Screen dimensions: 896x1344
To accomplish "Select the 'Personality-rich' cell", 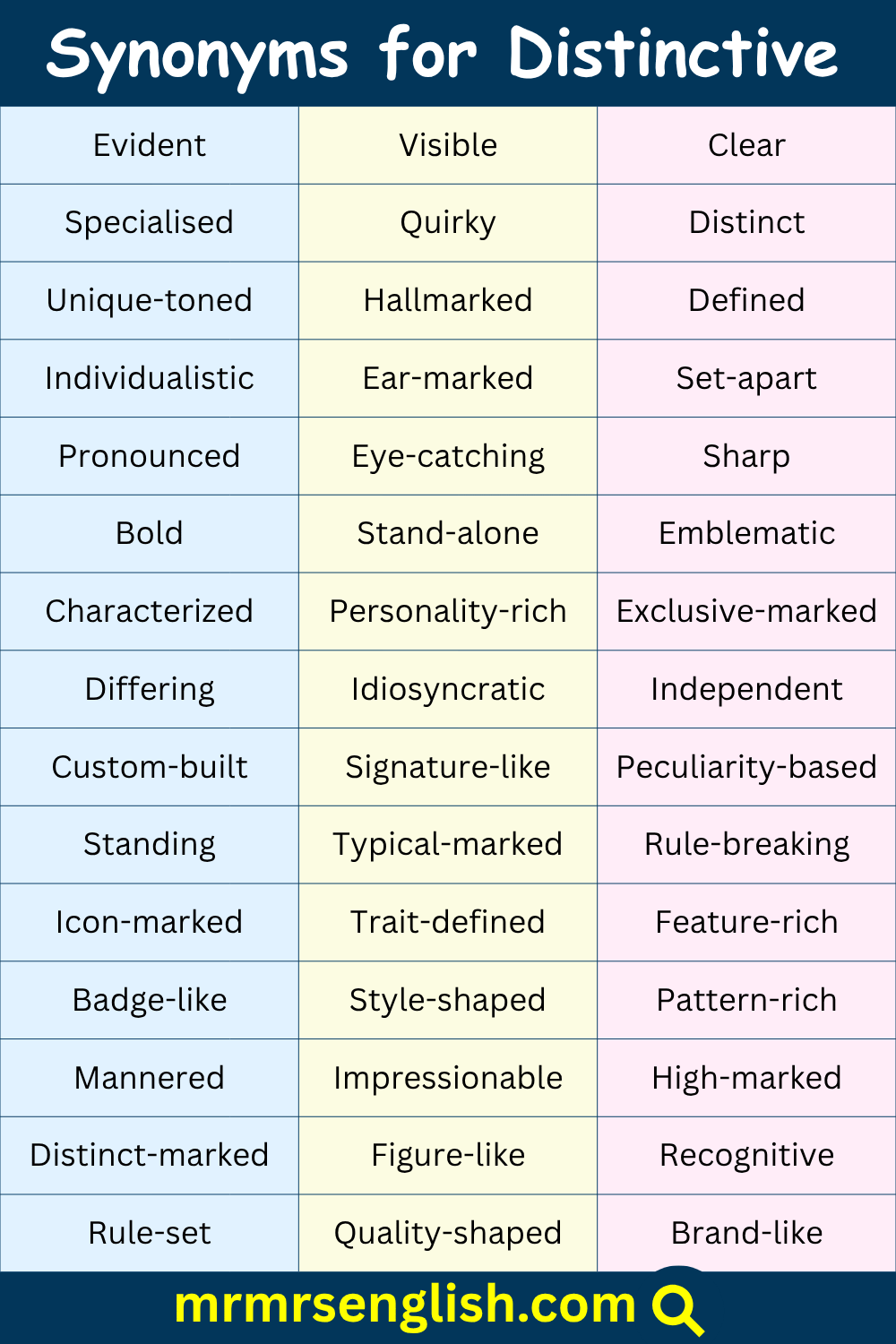I will click(x=448, y=611).
